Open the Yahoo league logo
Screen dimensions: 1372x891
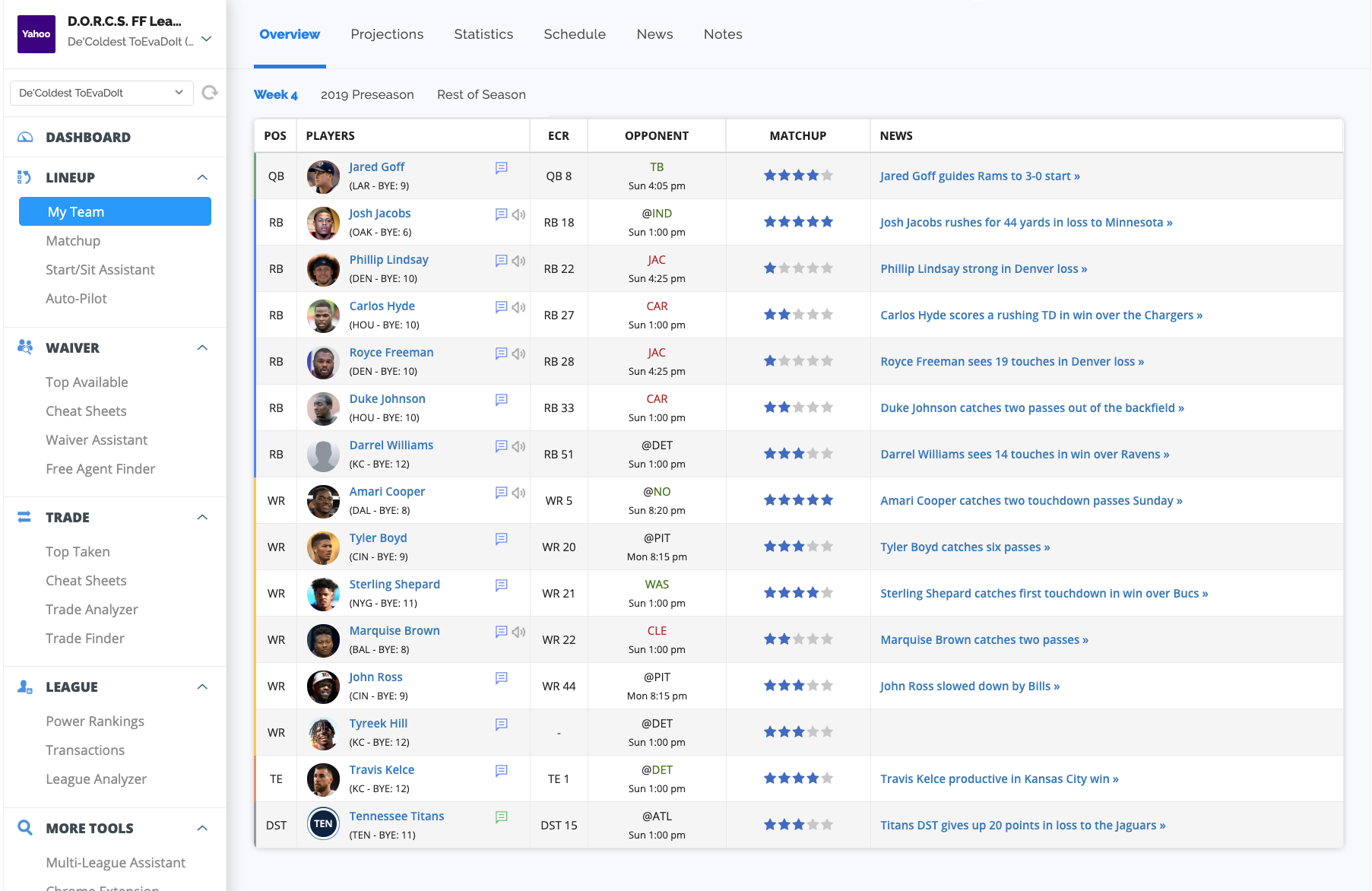36,34
